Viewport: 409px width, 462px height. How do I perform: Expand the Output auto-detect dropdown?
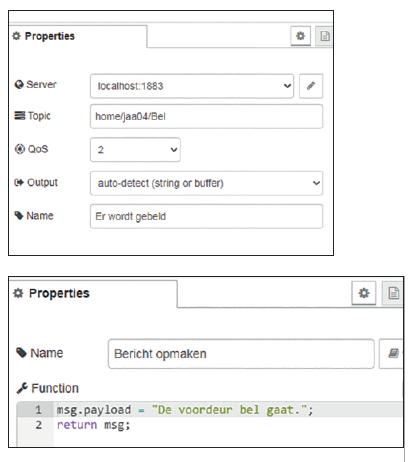click(206, 183)
